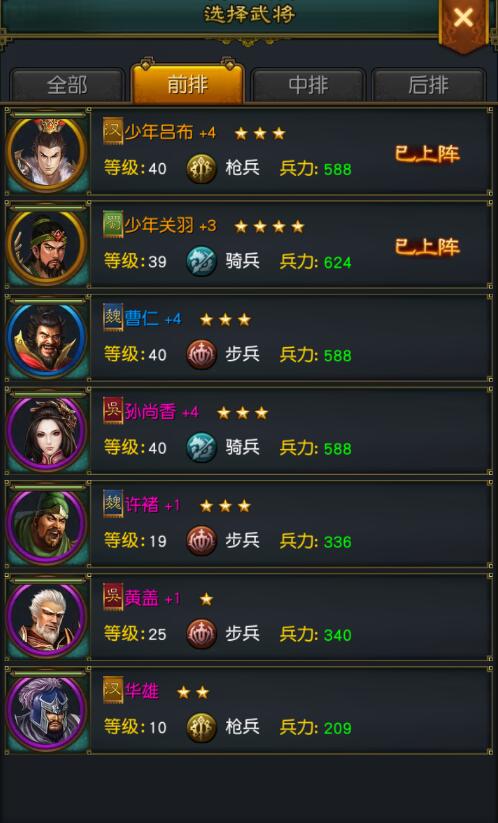Click 枪兵 troop icon of 少年吕布
This screenshot has width=498, height=823.
coord(202,169)
